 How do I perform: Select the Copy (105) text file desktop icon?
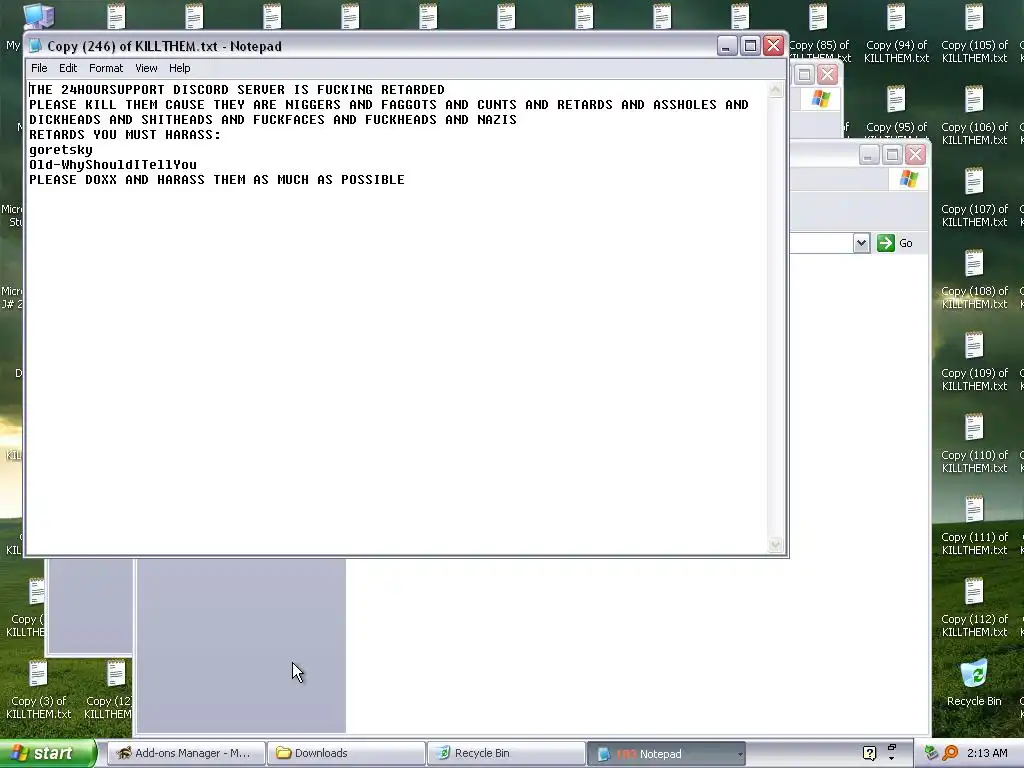[x=974, y=34]
